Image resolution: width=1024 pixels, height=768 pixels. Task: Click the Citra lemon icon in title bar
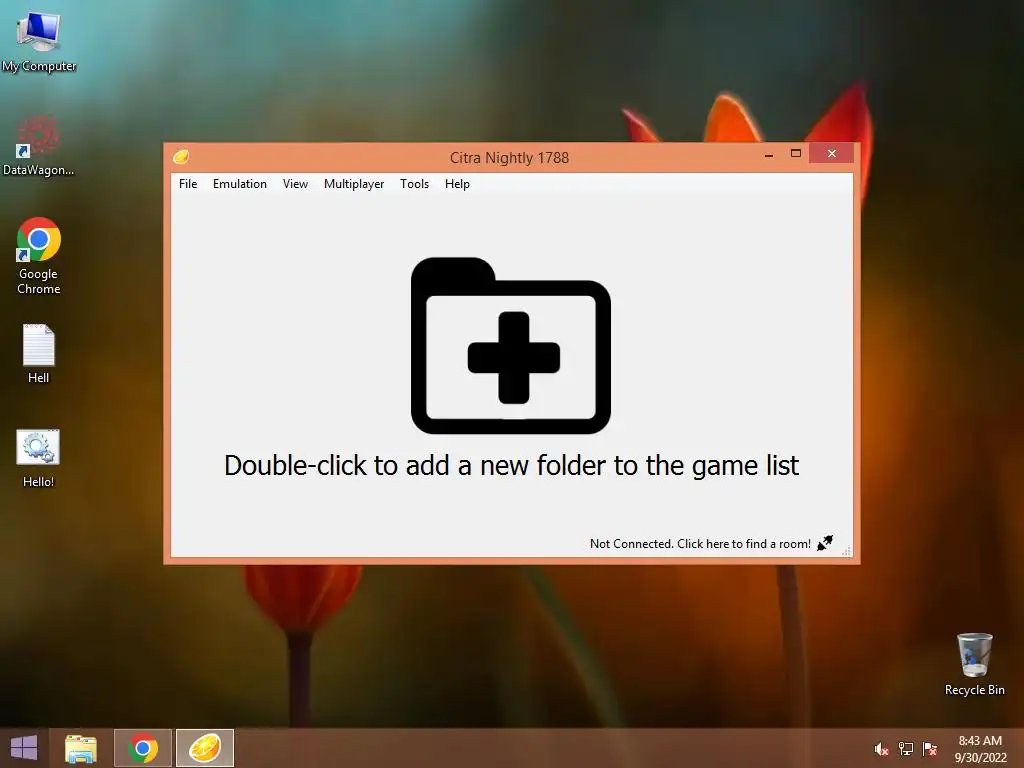pos(181,157)
